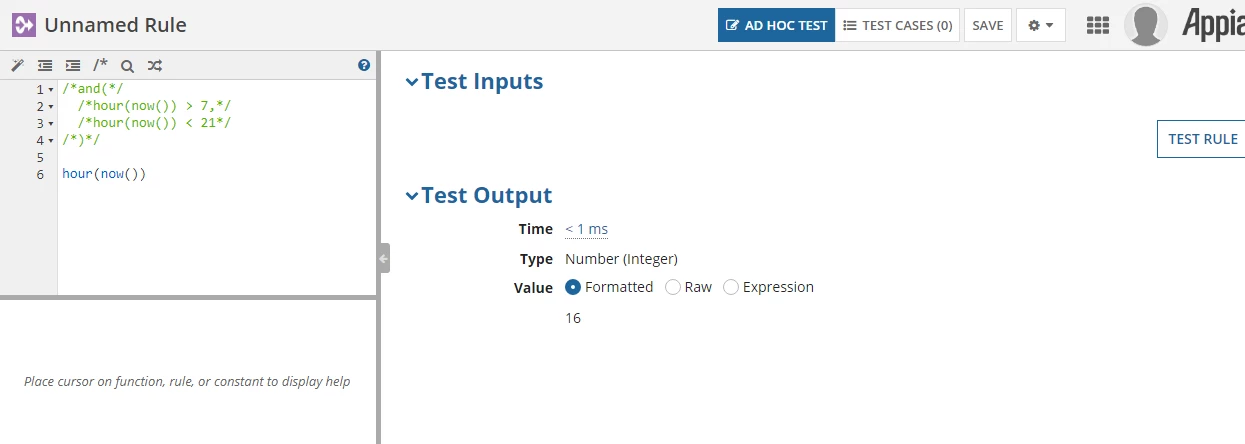Viewport: 1245px width, 444px height.
Task: Click the SAVE button
Action: click(988, 25)
